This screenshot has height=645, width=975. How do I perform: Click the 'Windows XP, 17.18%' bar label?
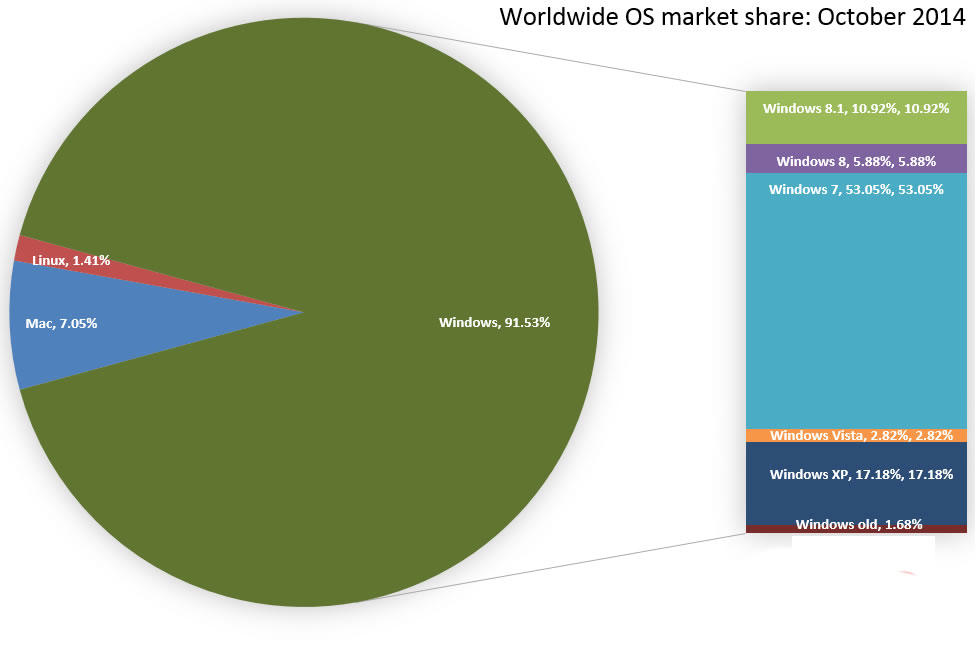point(861,475)
